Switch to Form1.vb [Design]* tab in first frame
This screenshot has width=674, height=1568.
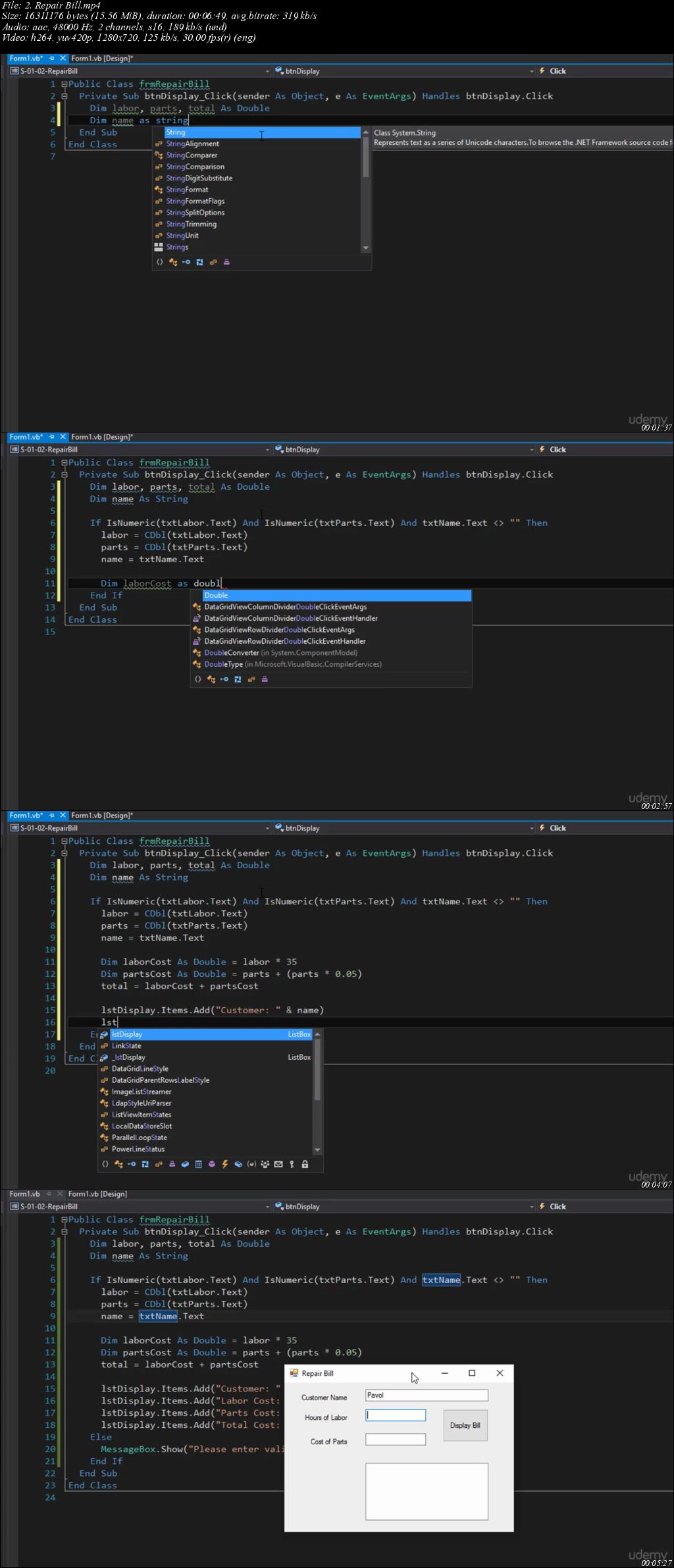(102, 59)
